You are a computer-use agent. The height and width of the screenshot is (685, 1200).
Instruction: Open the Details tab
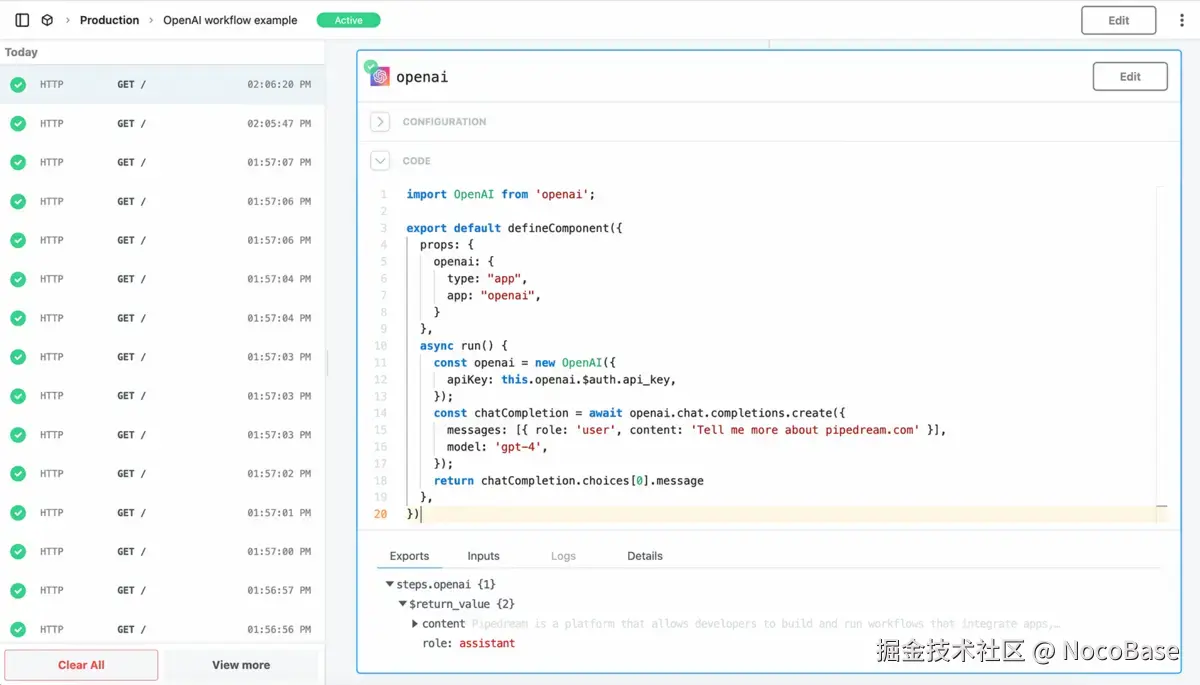click(x=645, y=556)
